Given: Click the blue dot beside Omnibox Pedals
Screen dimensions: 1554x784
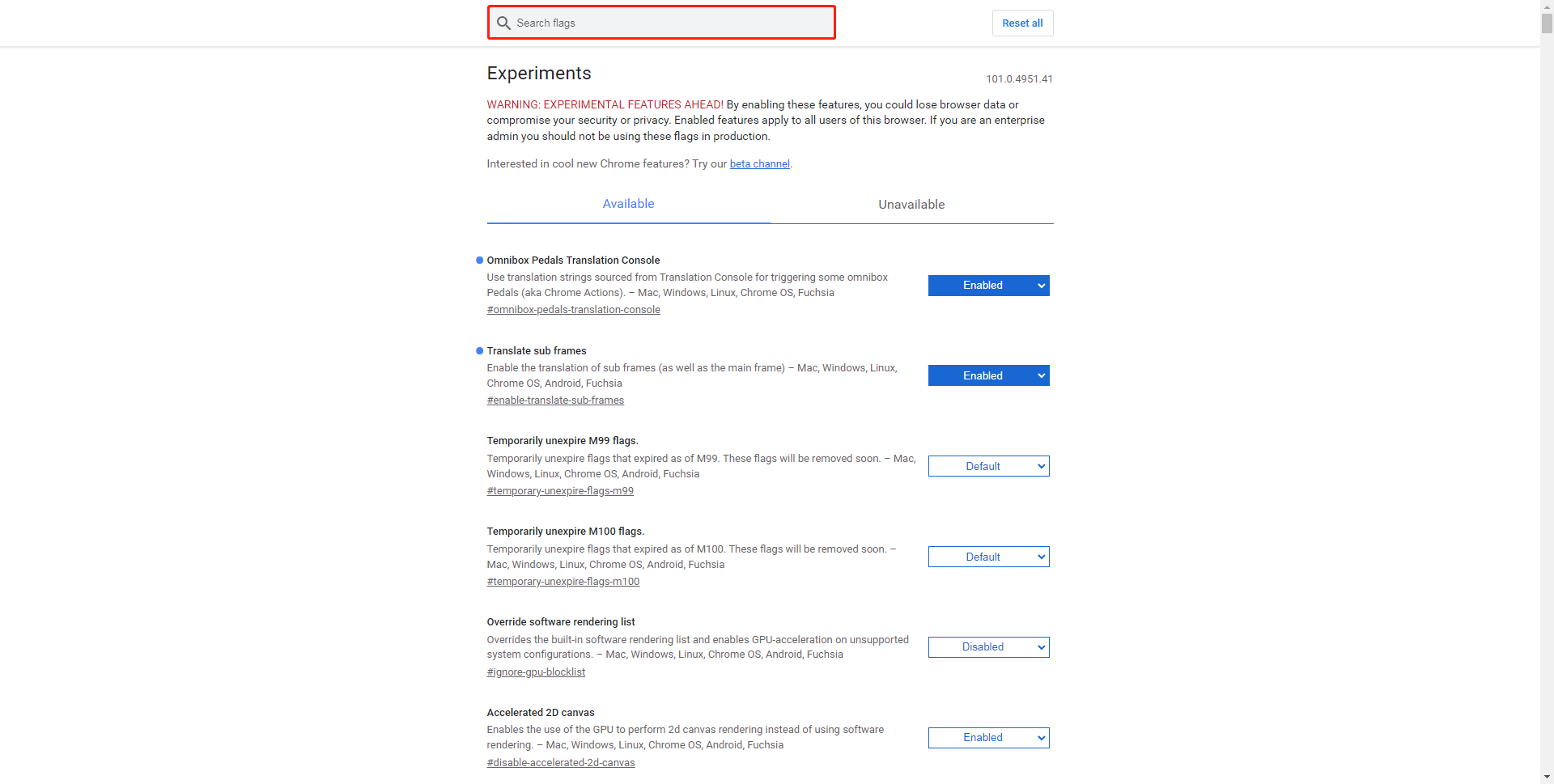Looking at the screenshot, I should 479,261.
